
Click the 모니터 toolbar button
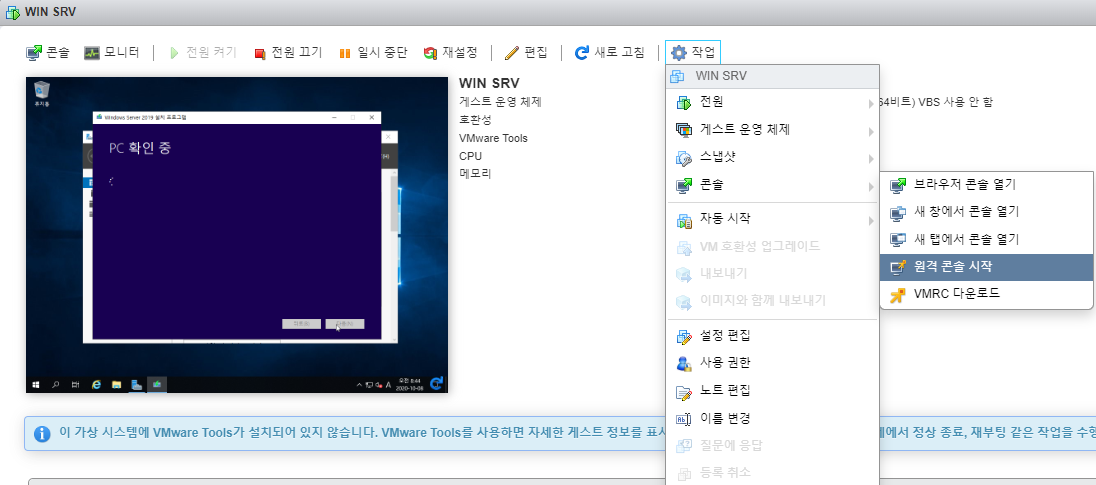click(x=112, y=52)
